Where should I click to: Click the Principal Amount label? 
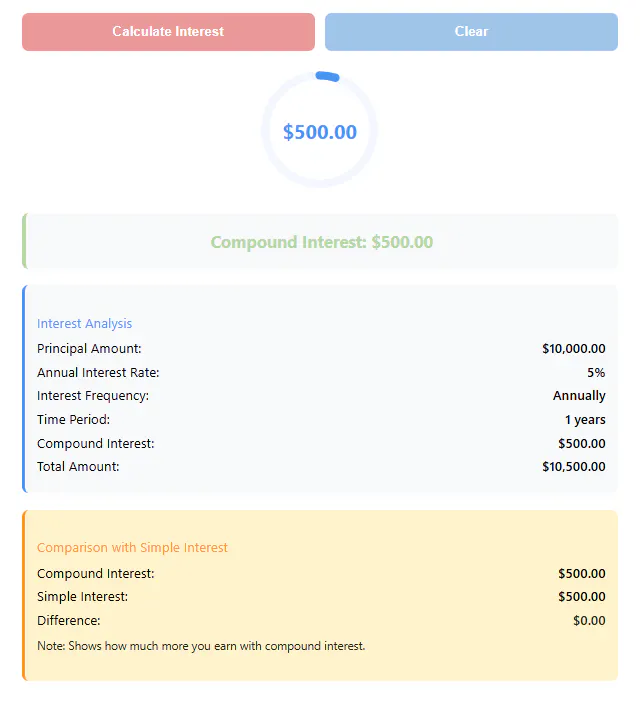[x=89, y=348]
